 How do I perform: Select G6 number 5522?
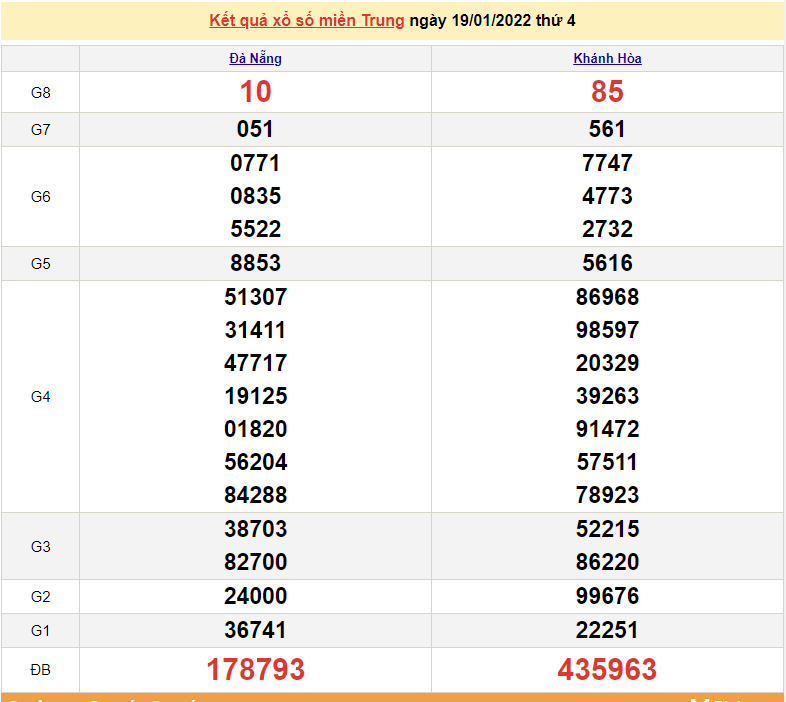click(256, 229)
